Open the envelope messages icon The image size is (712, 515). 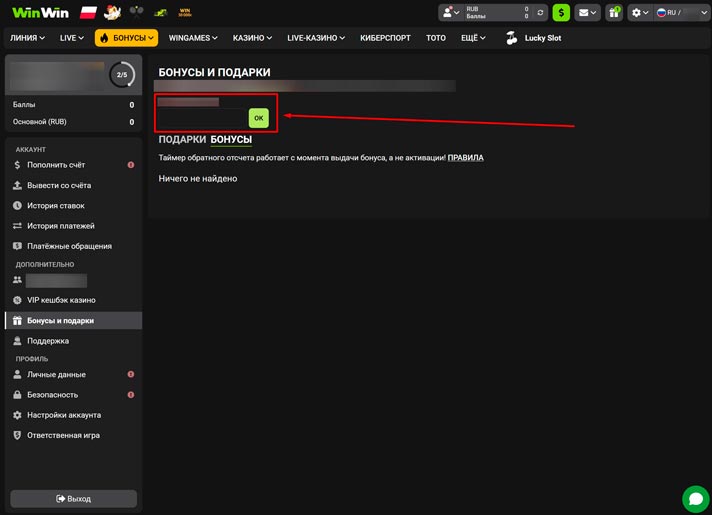587,13
